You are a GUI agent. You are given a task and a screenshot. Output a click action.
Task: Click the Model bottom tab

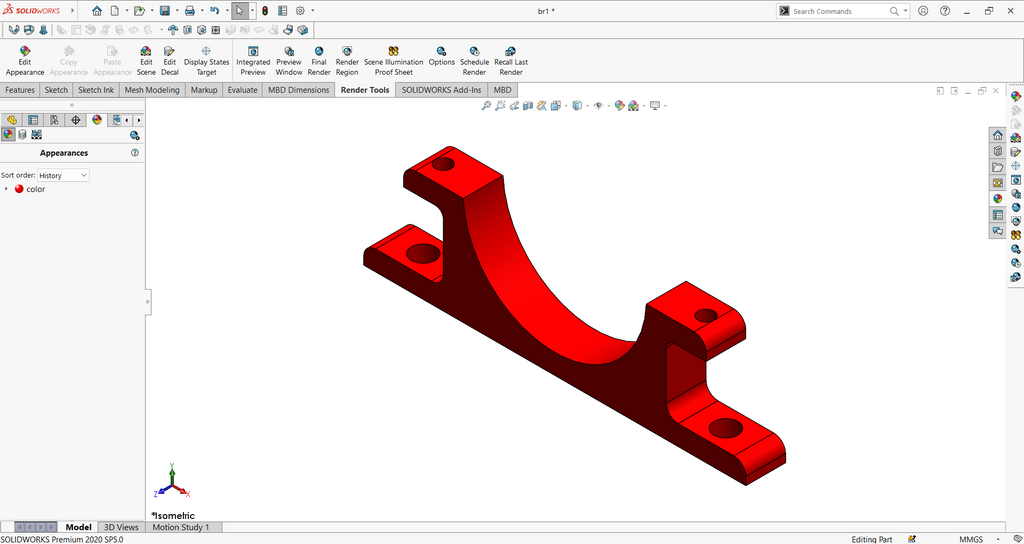(x=78, y=527)
